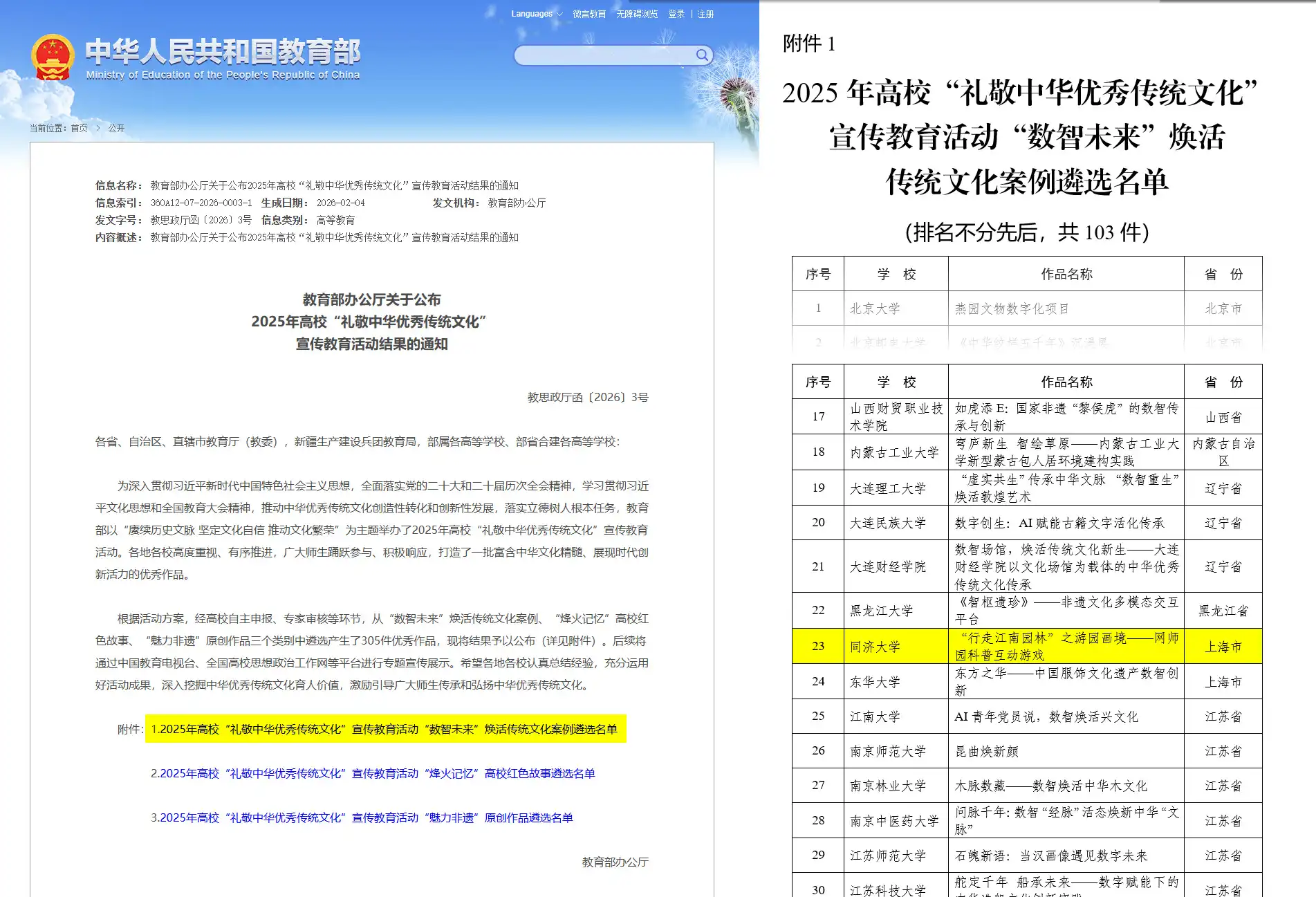Go to 首页 in breadcrumb

click(x=80, y=128)
